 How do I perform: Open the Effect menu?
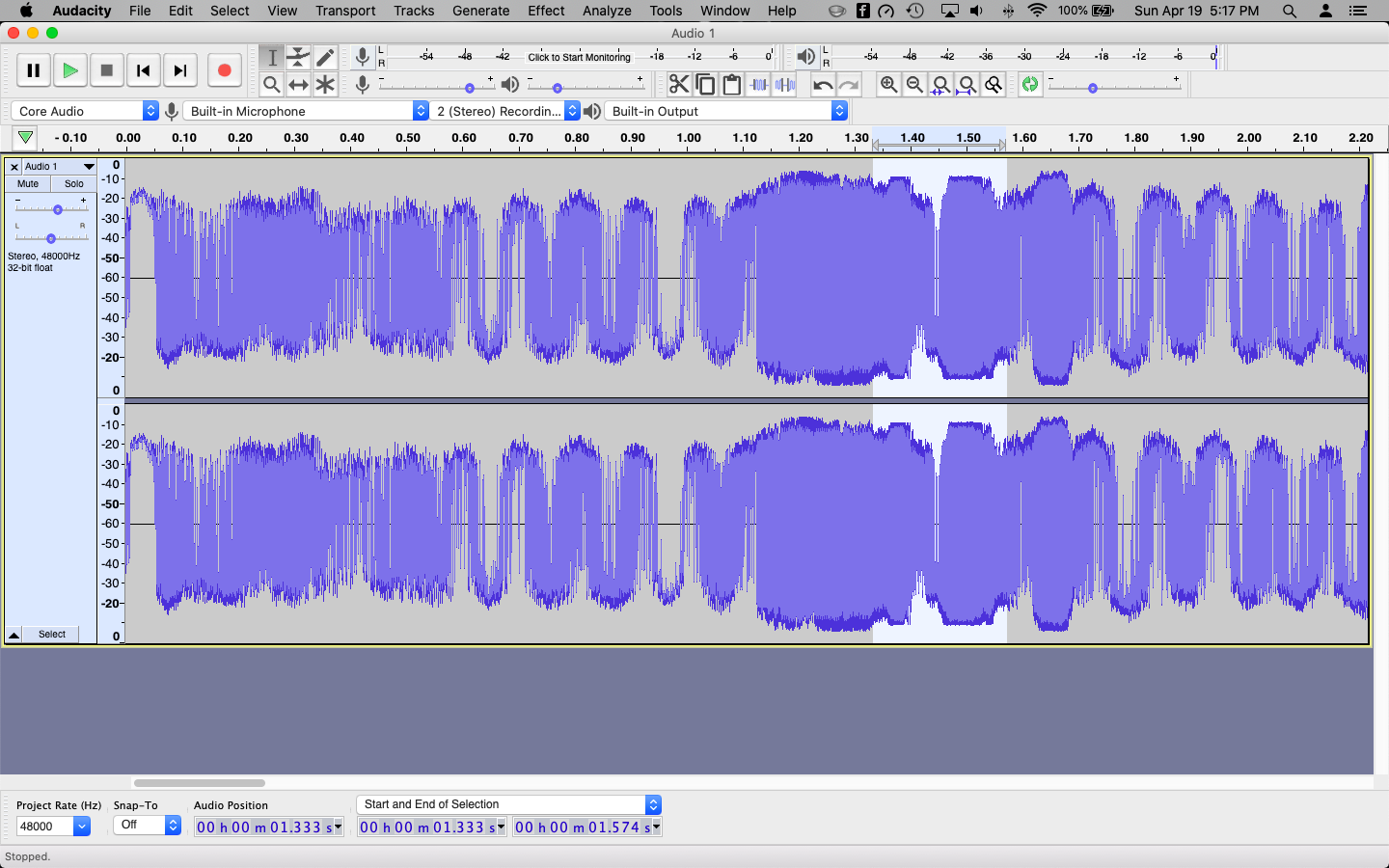click(546, 11)
